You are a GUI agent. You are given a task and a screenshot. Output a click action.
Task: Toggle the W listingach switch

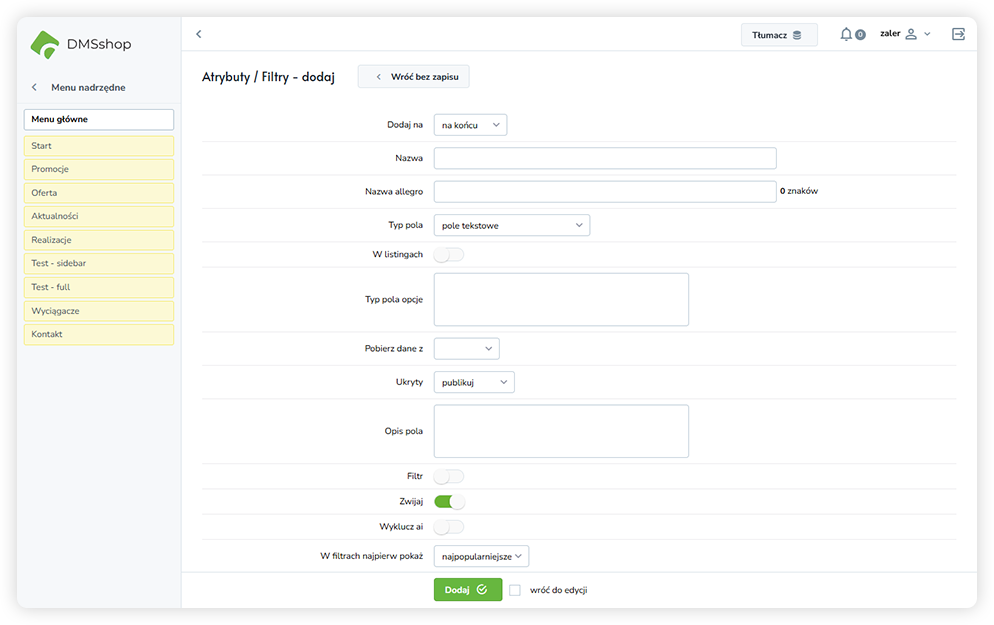(449, 255)
